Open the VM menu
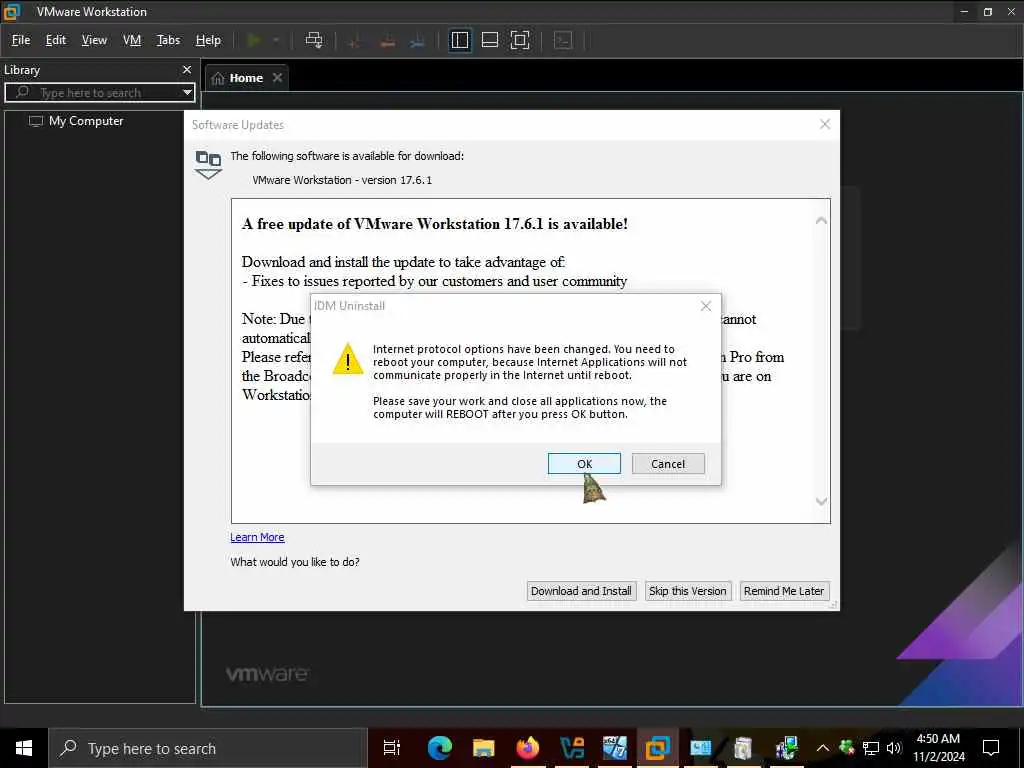 [x=132, y=40]
